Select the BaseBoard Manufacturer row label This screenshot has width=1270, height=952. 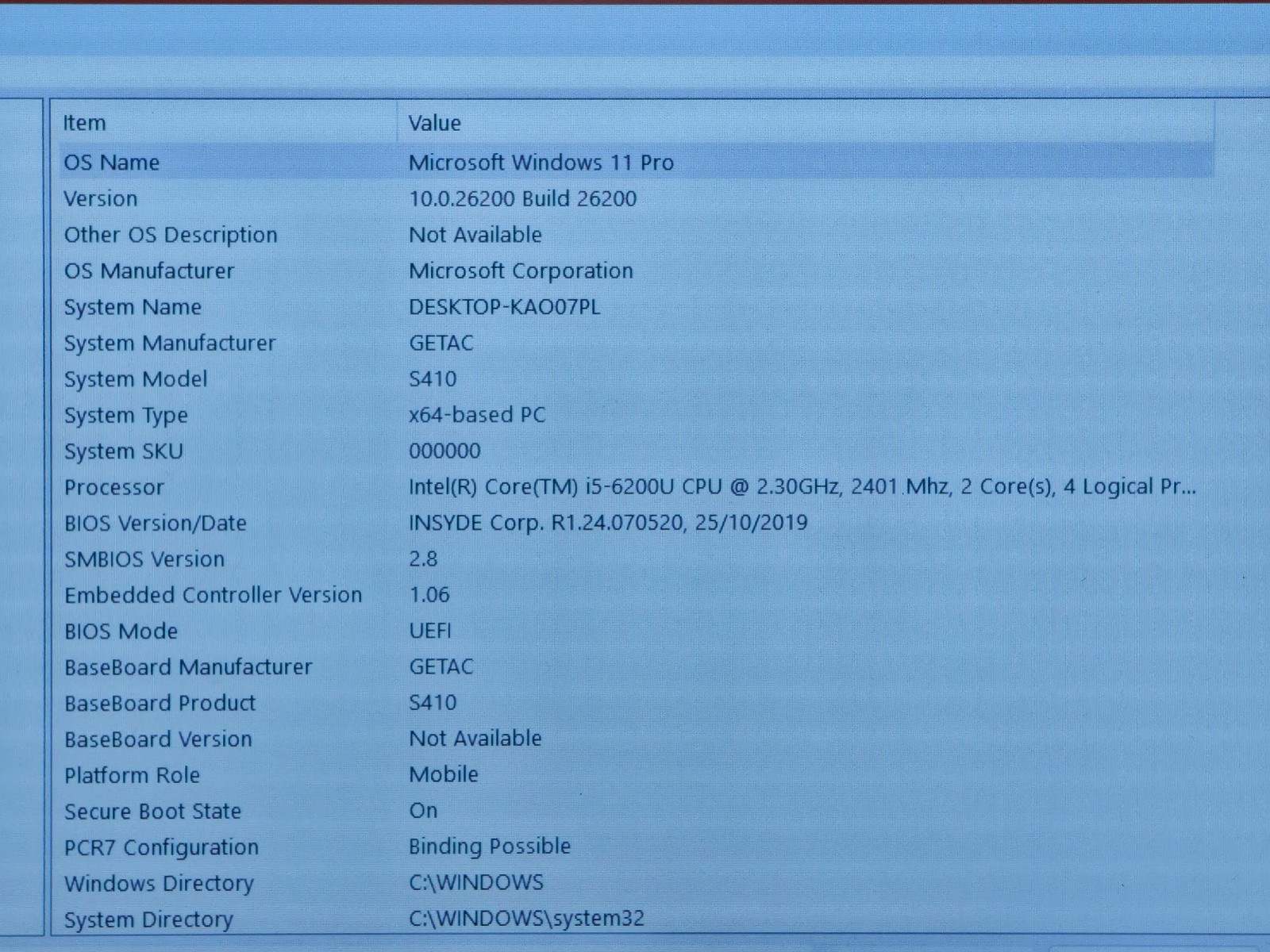(188, 667)
